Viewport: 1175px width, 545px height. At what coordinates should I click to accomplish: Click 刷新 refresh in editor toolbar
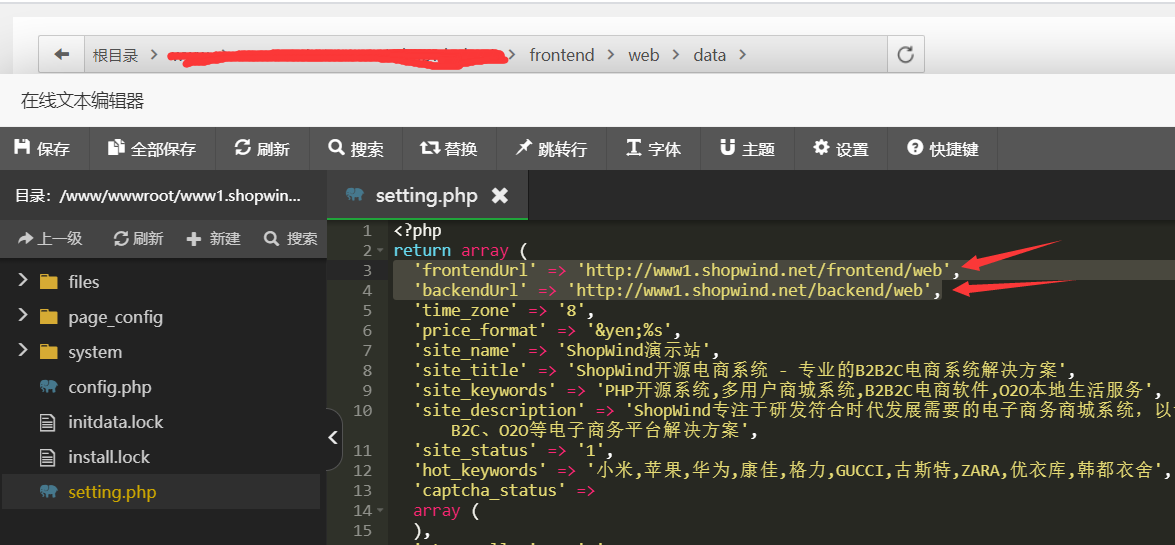[262, 148]
